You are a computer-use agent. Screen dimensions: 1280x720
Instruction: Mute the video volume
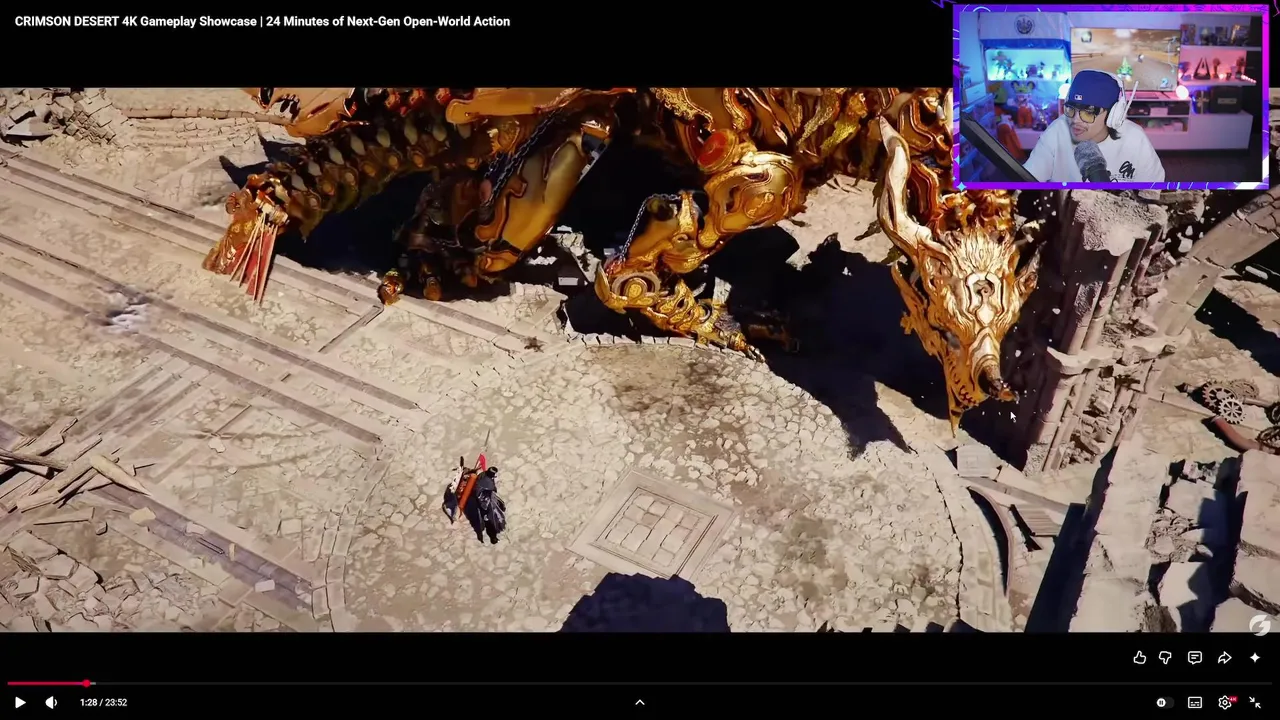point(51,702)
